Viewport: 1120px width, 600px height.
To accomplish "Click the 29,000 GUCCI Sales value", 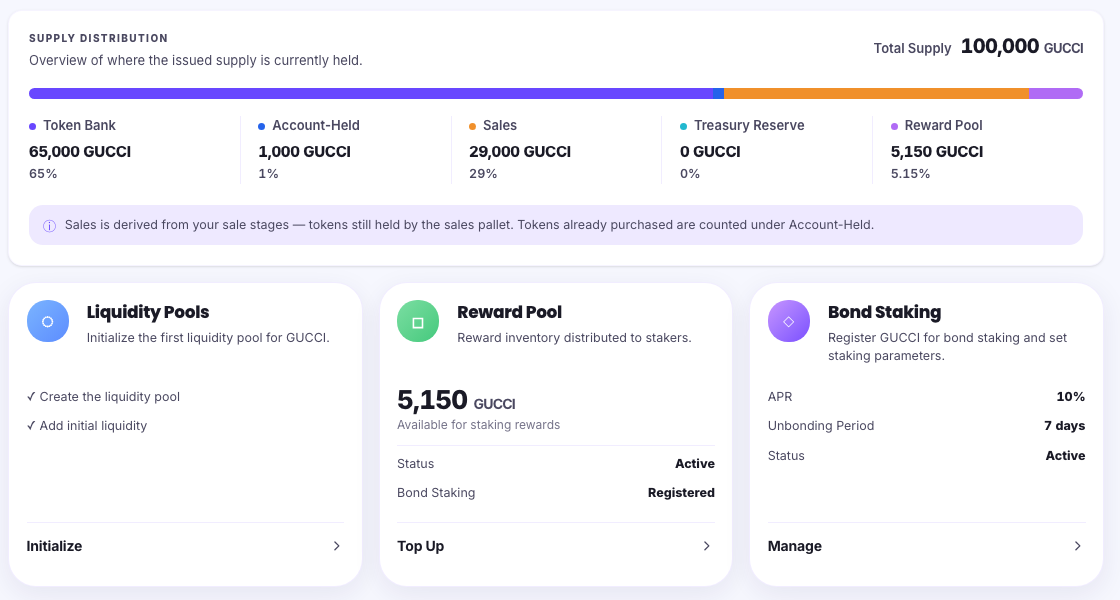I will [x=520, y=151].
